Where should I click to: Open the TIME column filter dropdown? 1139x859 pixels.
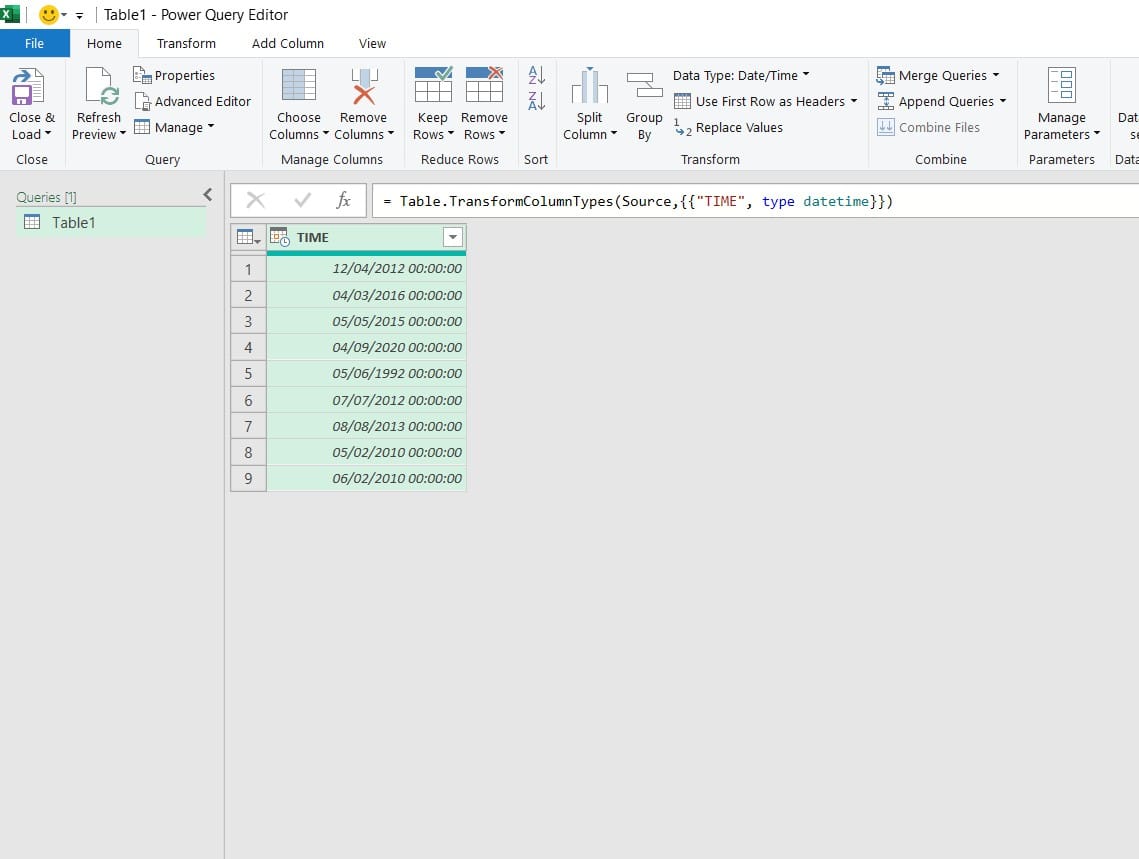pos(452,237)
